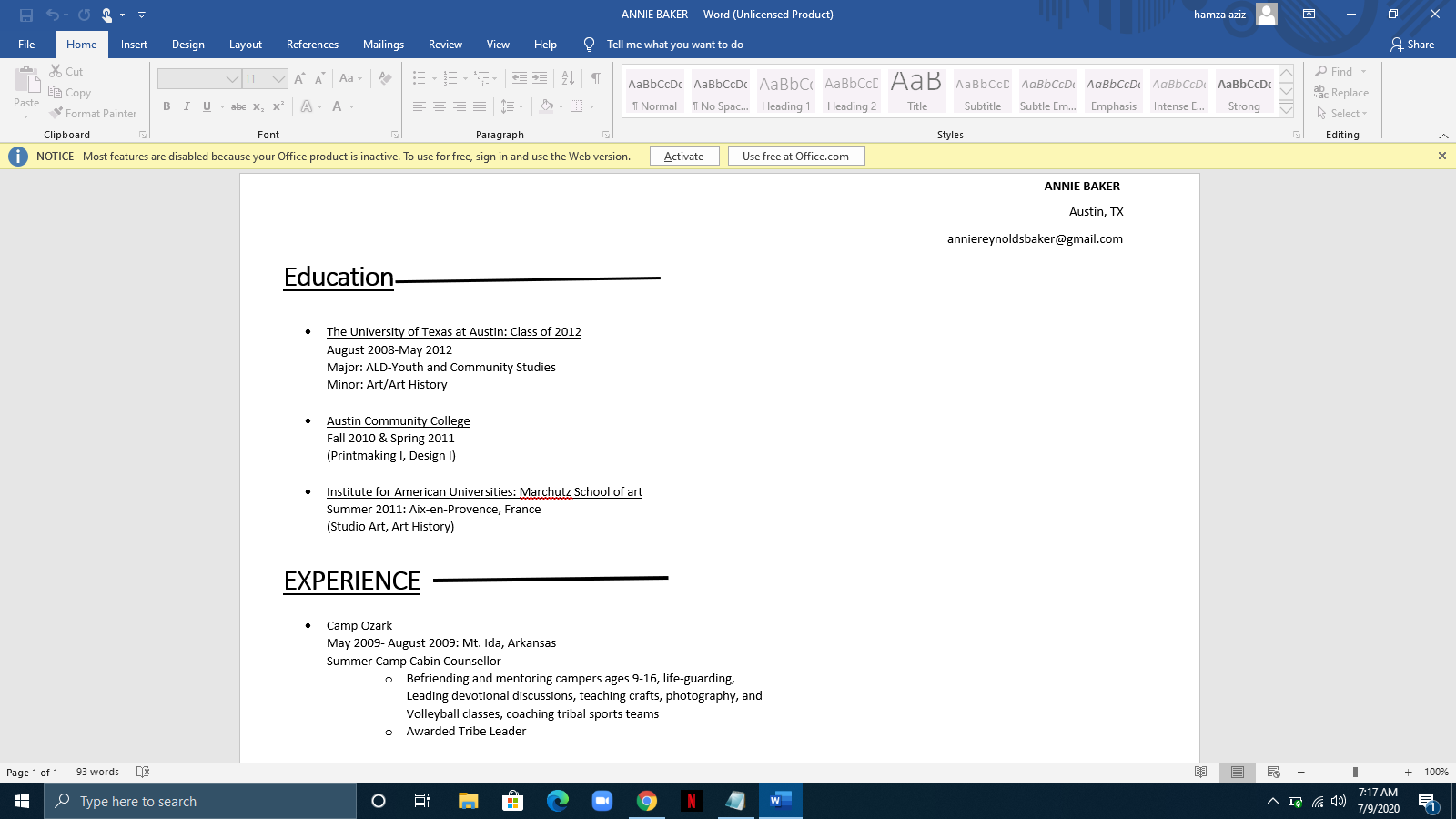Enable the numbered list
This screenshot has height=819, width=1456.
point(450,78)
